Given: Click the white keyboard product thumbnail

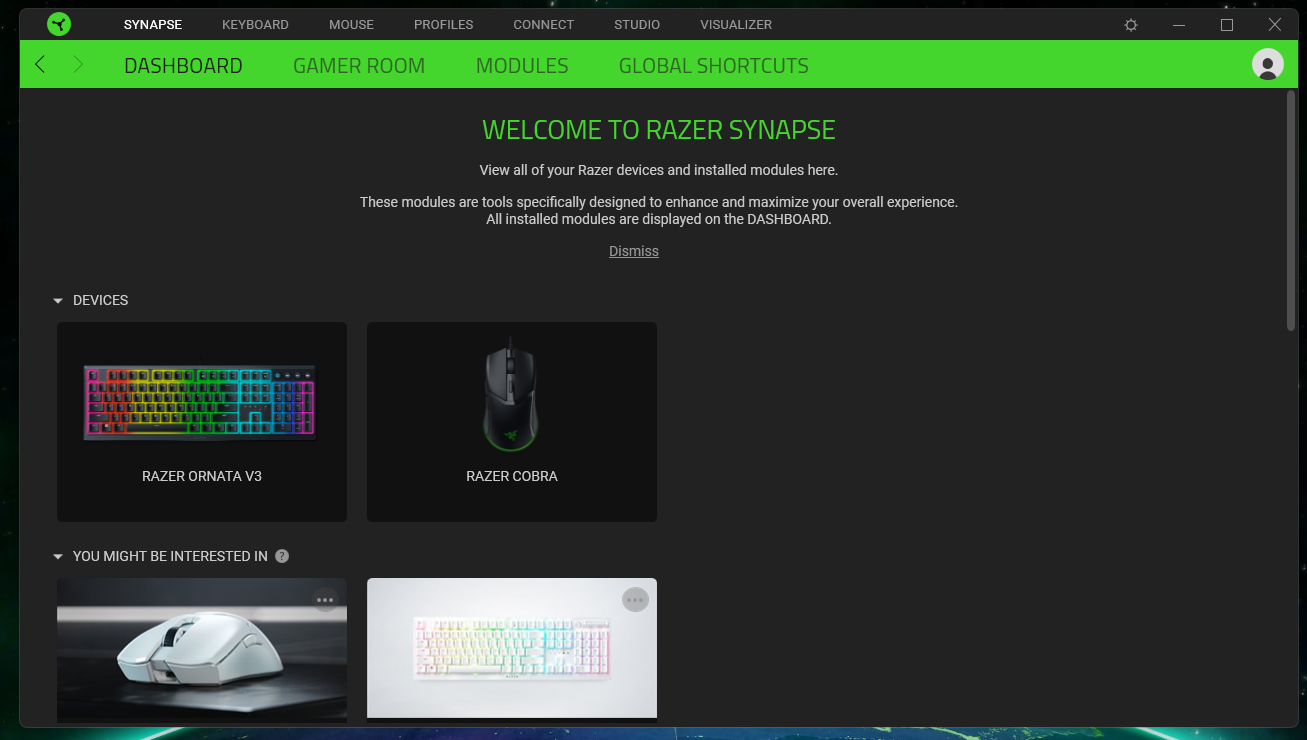Looking at the screenshot, I should [x=512, y=648].
